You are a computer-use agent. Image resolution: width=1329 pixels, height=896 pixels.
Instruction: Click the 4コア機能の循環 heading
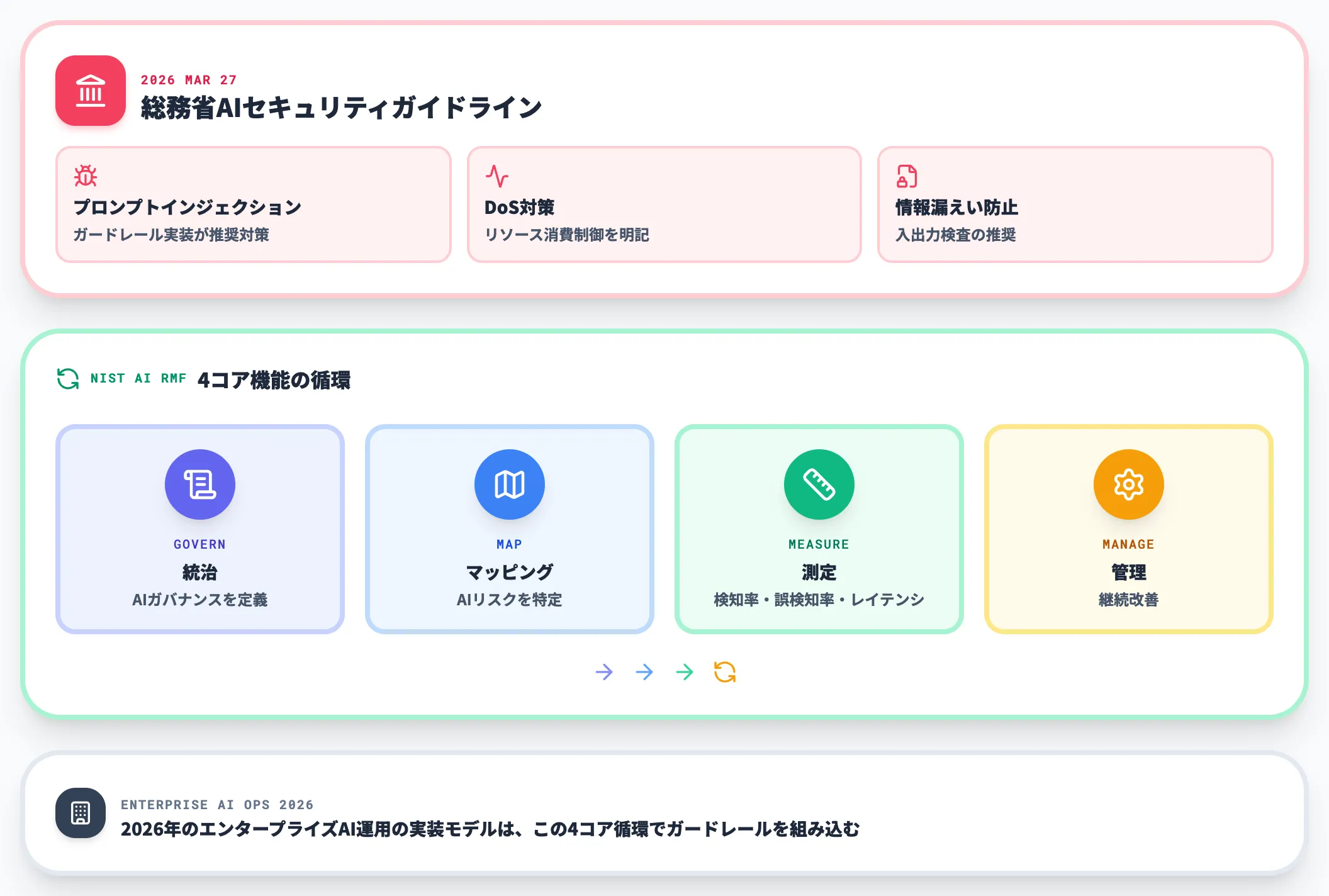pyautogui.click(x=274, y=380)
